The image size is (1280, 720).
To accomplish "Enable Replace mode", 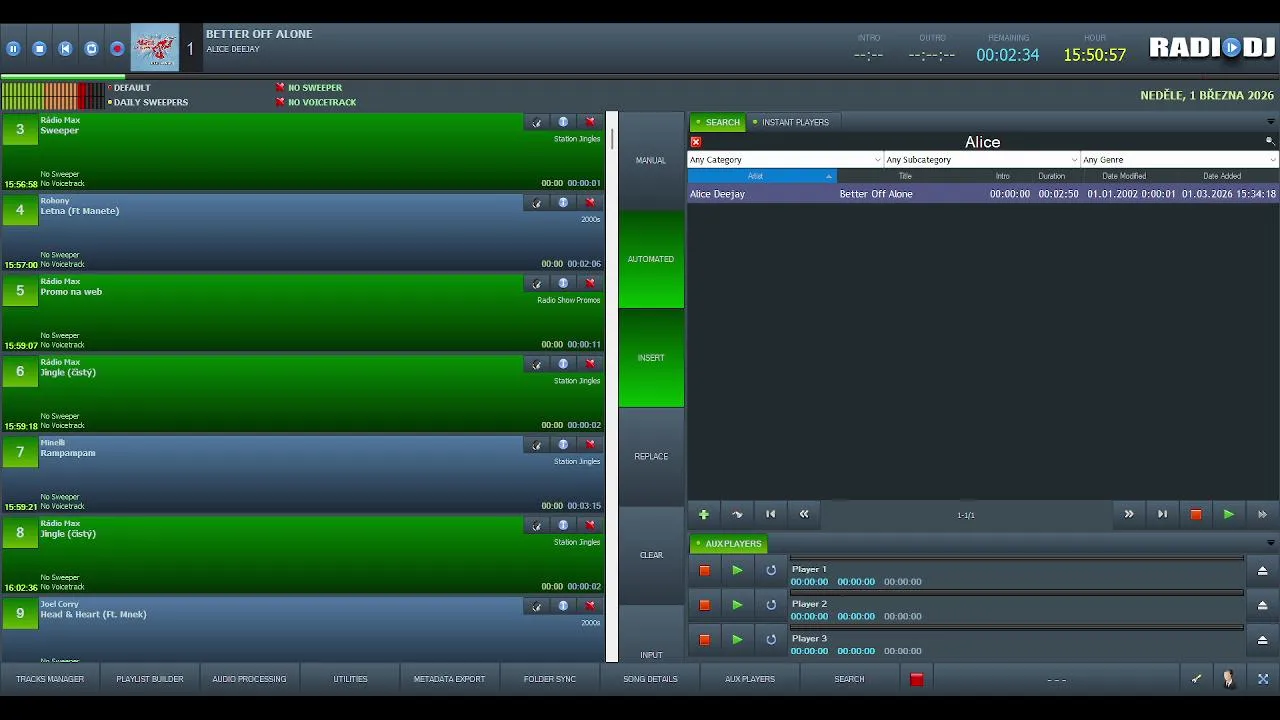I will 651,456.
